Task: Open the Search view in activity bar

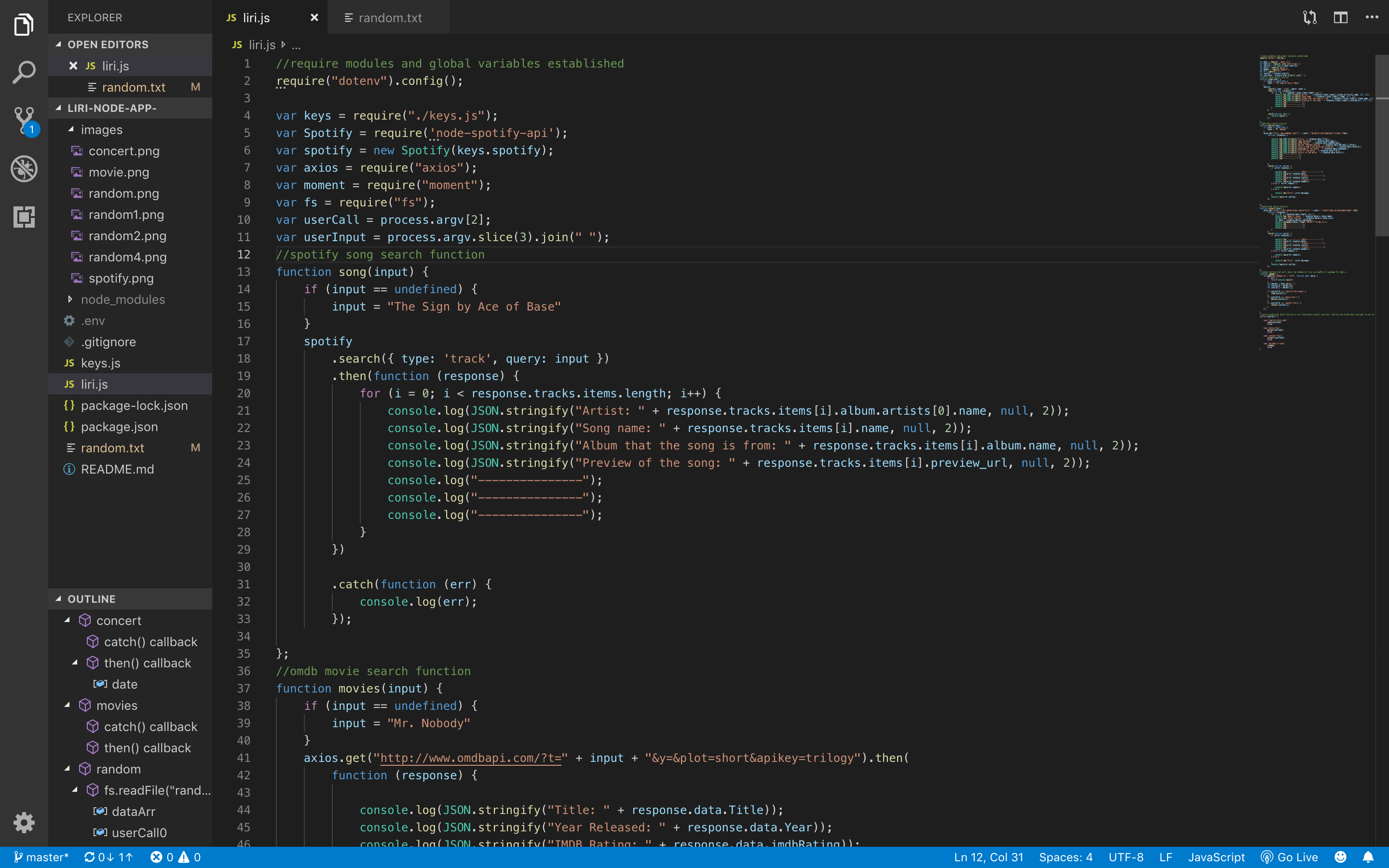Action: [24, 72]
